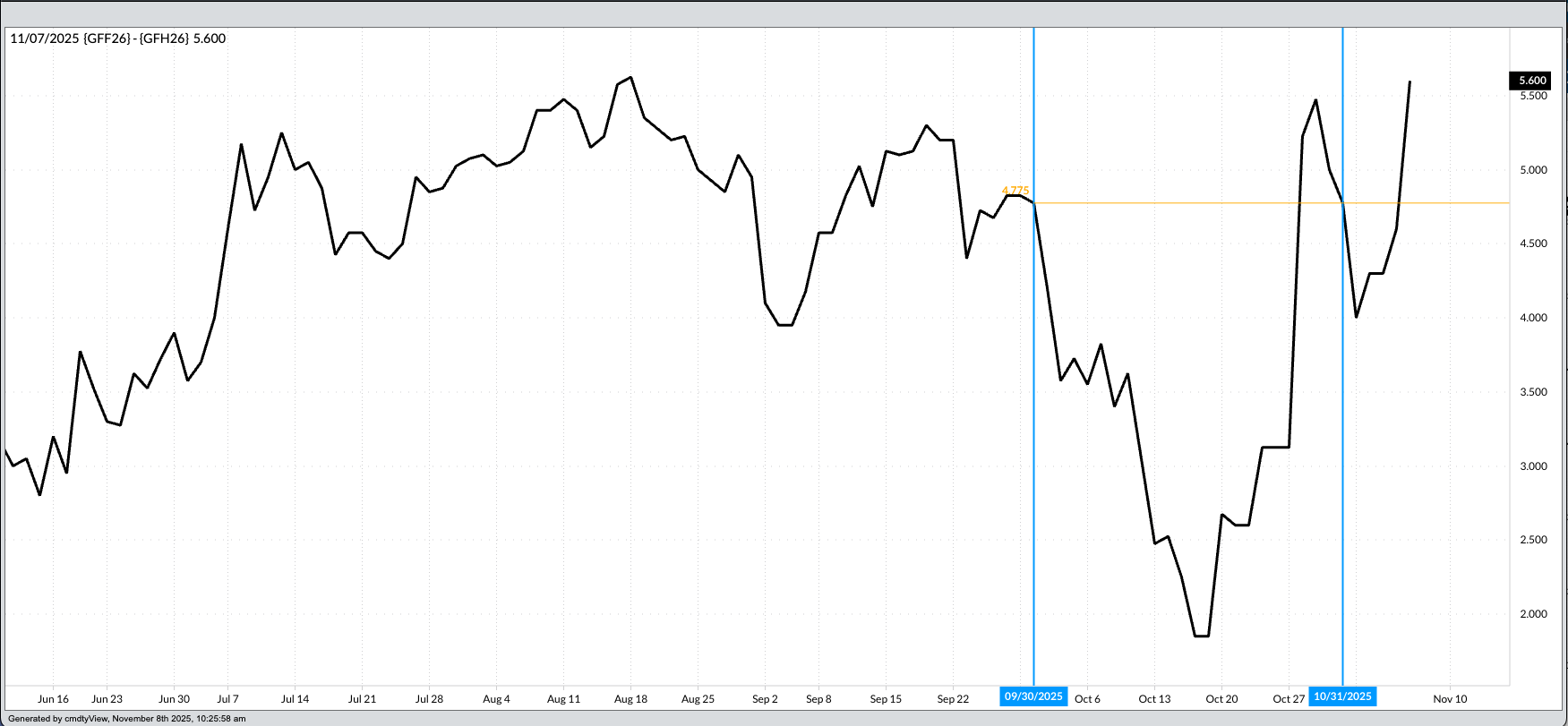Click the 5.000 price axis label
Image resolution: width=1568 pixels, height=726 pixels.
[x=1533, y=170]
